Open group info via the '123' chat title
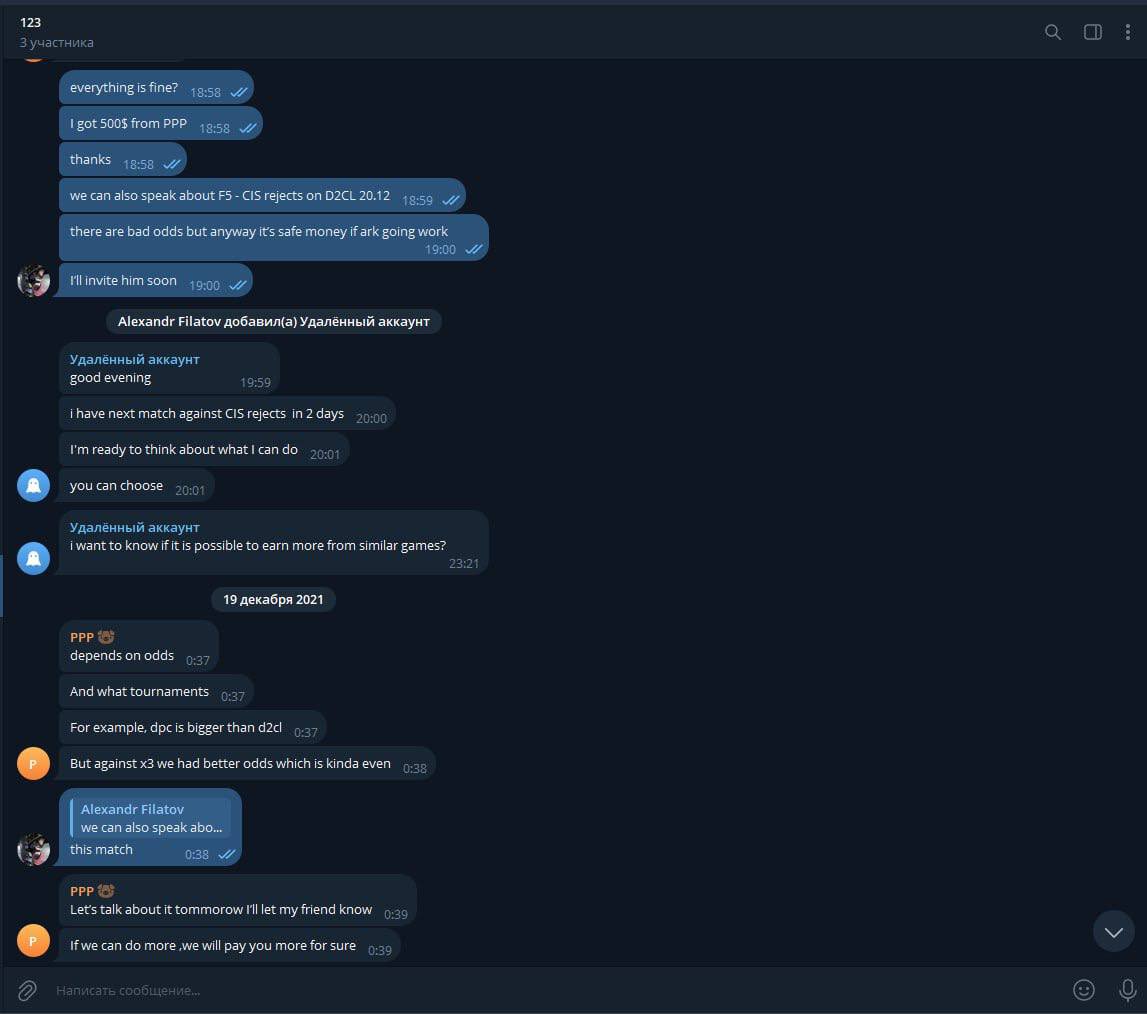The width and height of the screenshot is (1147, 1014). 31,23
